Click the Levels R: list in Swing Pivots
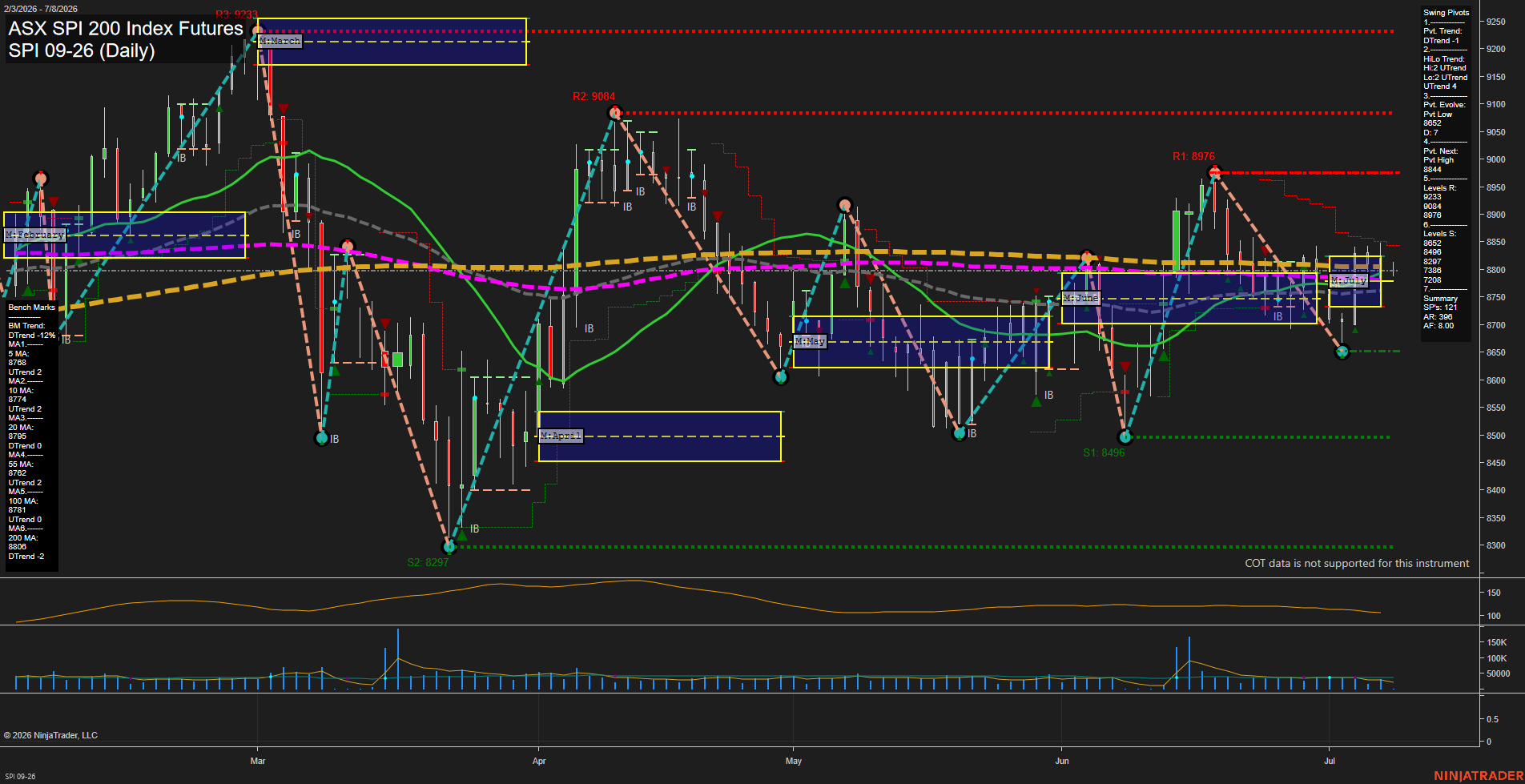The width and height of the screenshot is (1525, 784). (x=1440, y=202)
